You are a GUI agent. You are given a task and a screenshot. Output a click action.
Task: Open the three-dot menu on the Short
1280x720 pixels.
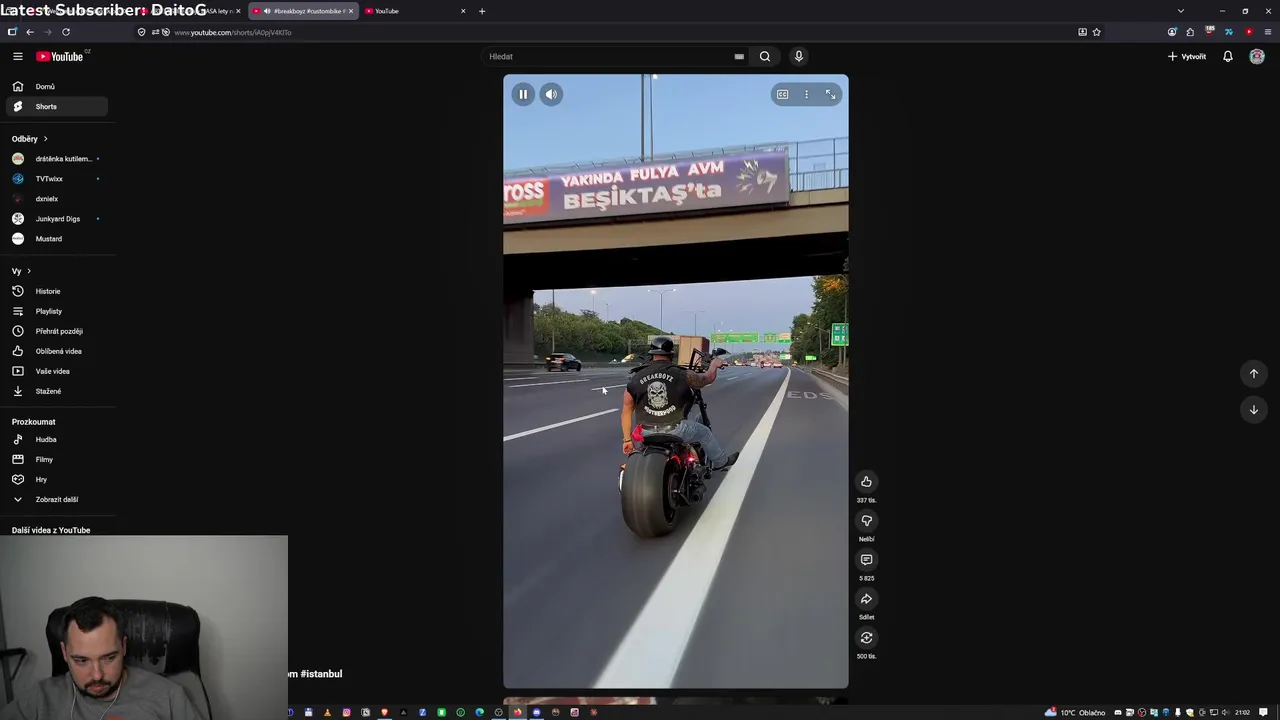point(806,94)
